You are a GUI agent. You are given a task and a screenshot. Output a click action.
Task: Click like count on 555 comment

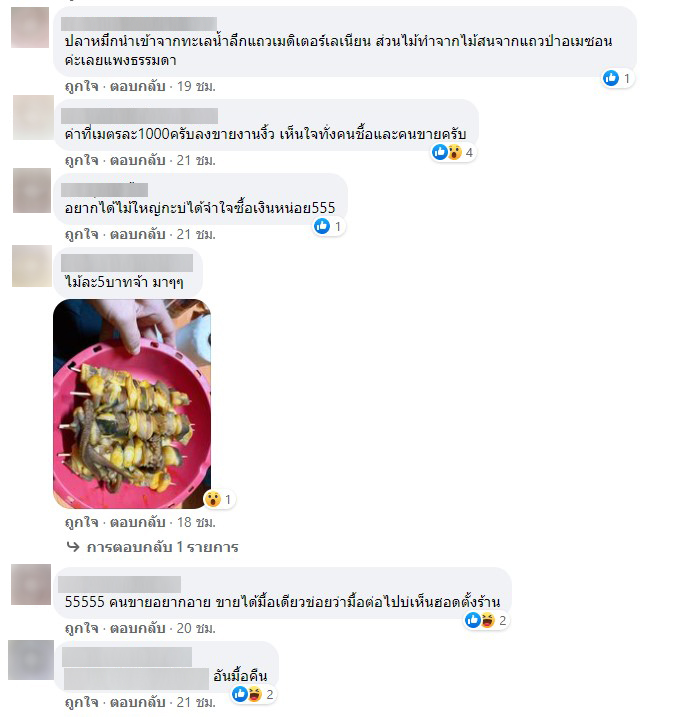pos(338,226)
